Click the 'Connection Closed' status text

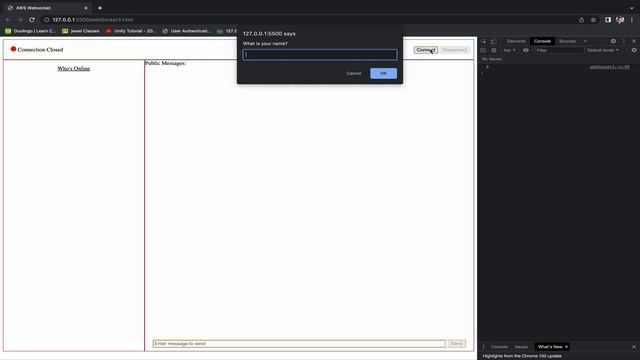click(x=40, y=50)
